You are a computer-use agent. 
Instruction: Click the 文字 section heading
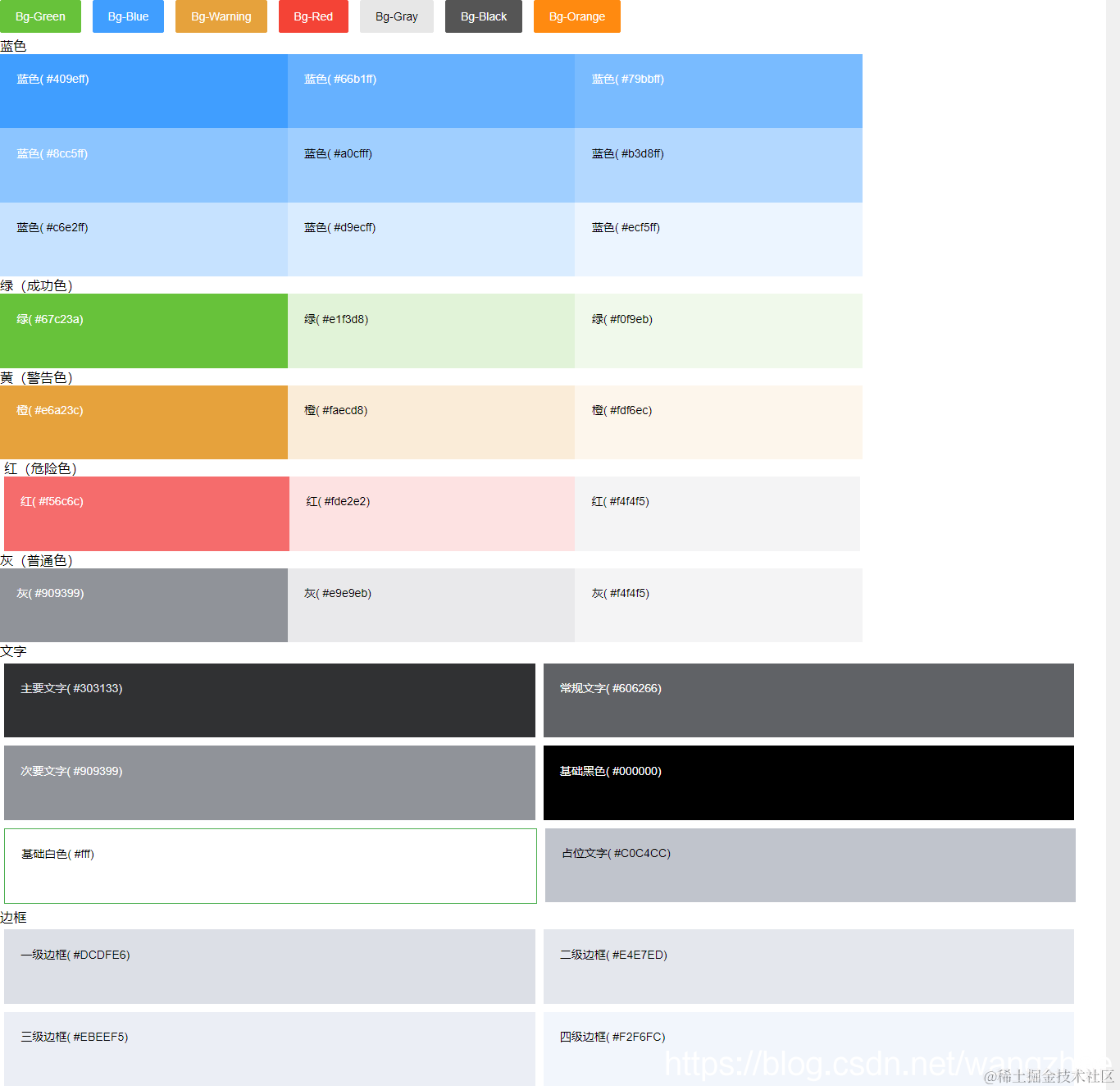coord(13,651)
